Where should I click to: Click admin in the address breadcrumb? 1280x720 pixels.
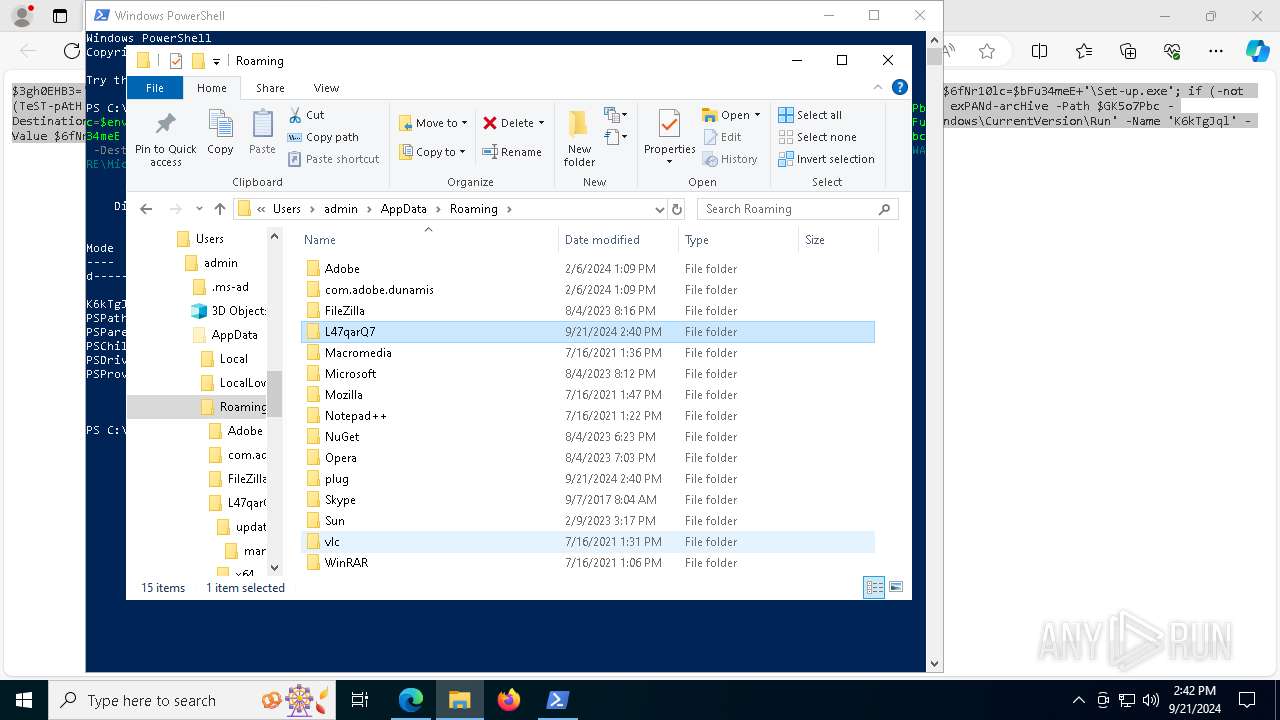tap(341, 209)
